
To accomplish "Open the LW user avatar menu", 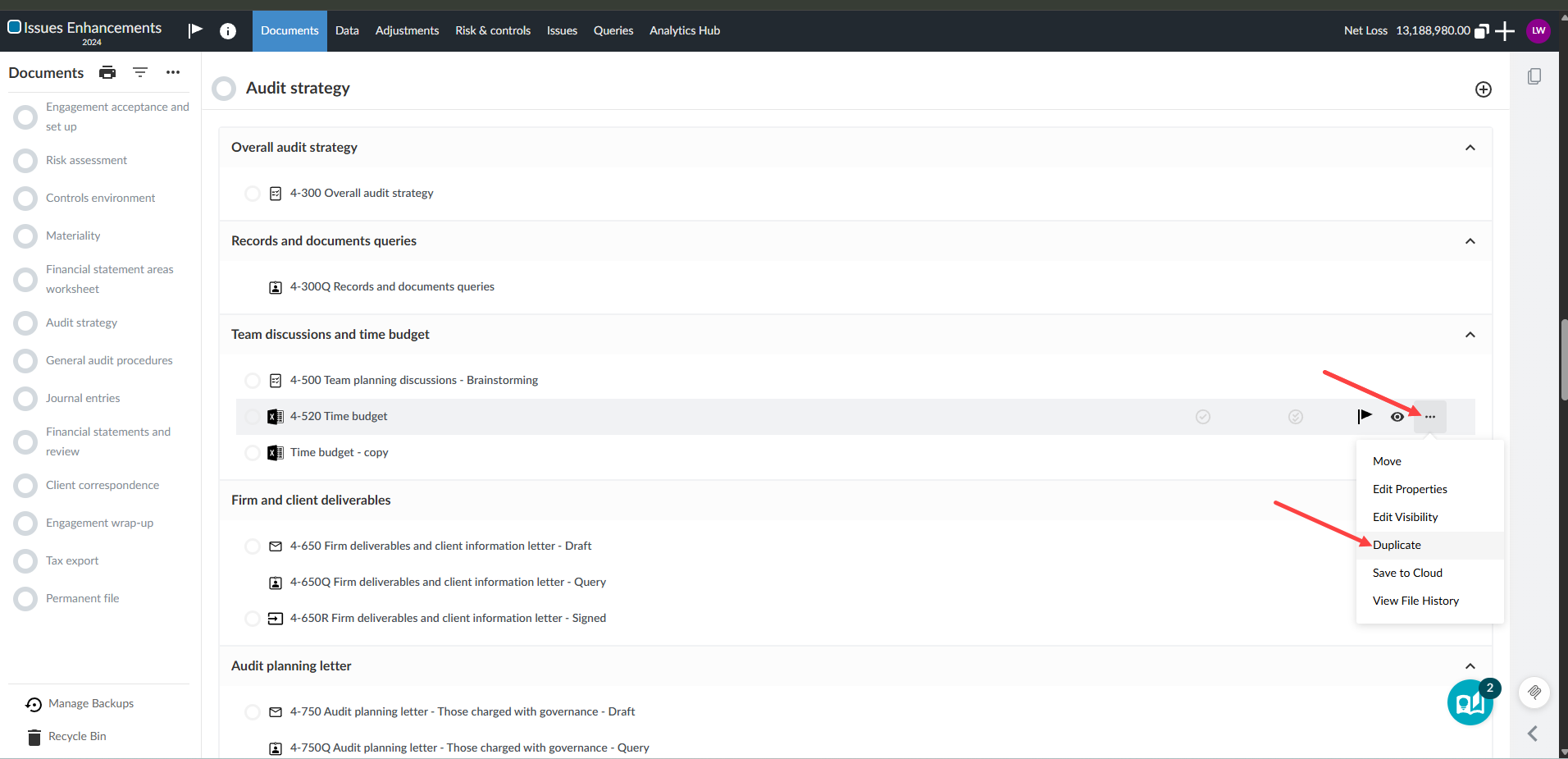I will (1538, 30).
